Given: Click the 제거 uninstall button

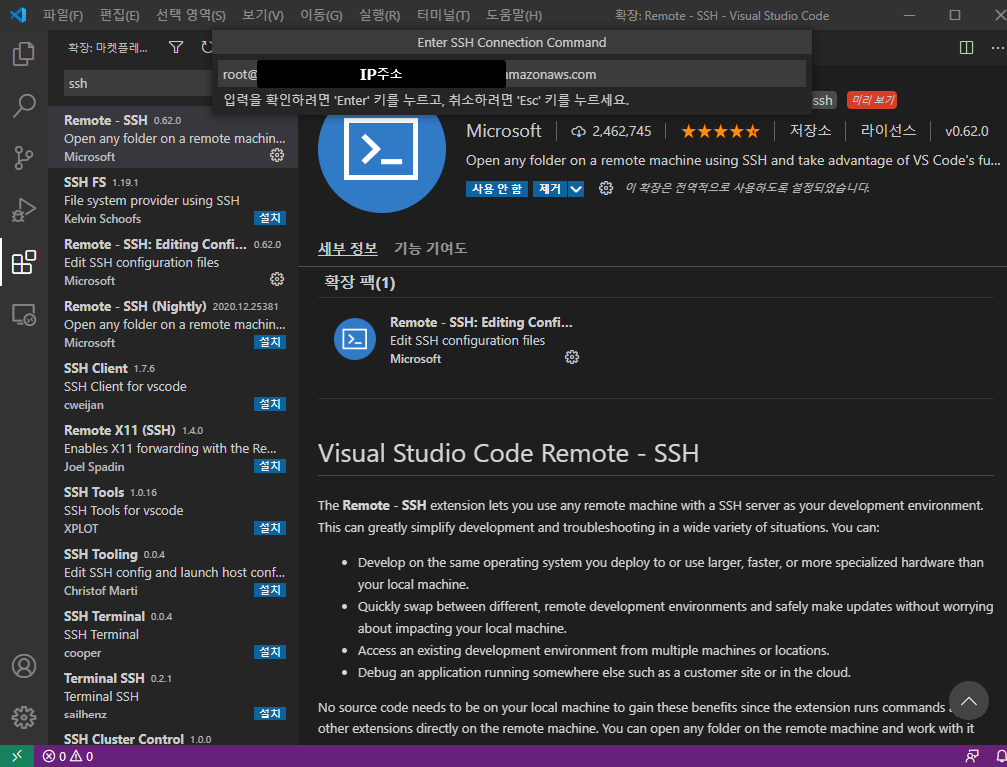Looking at the screenshot, I should pyautogui.click(x=550, y=189).
